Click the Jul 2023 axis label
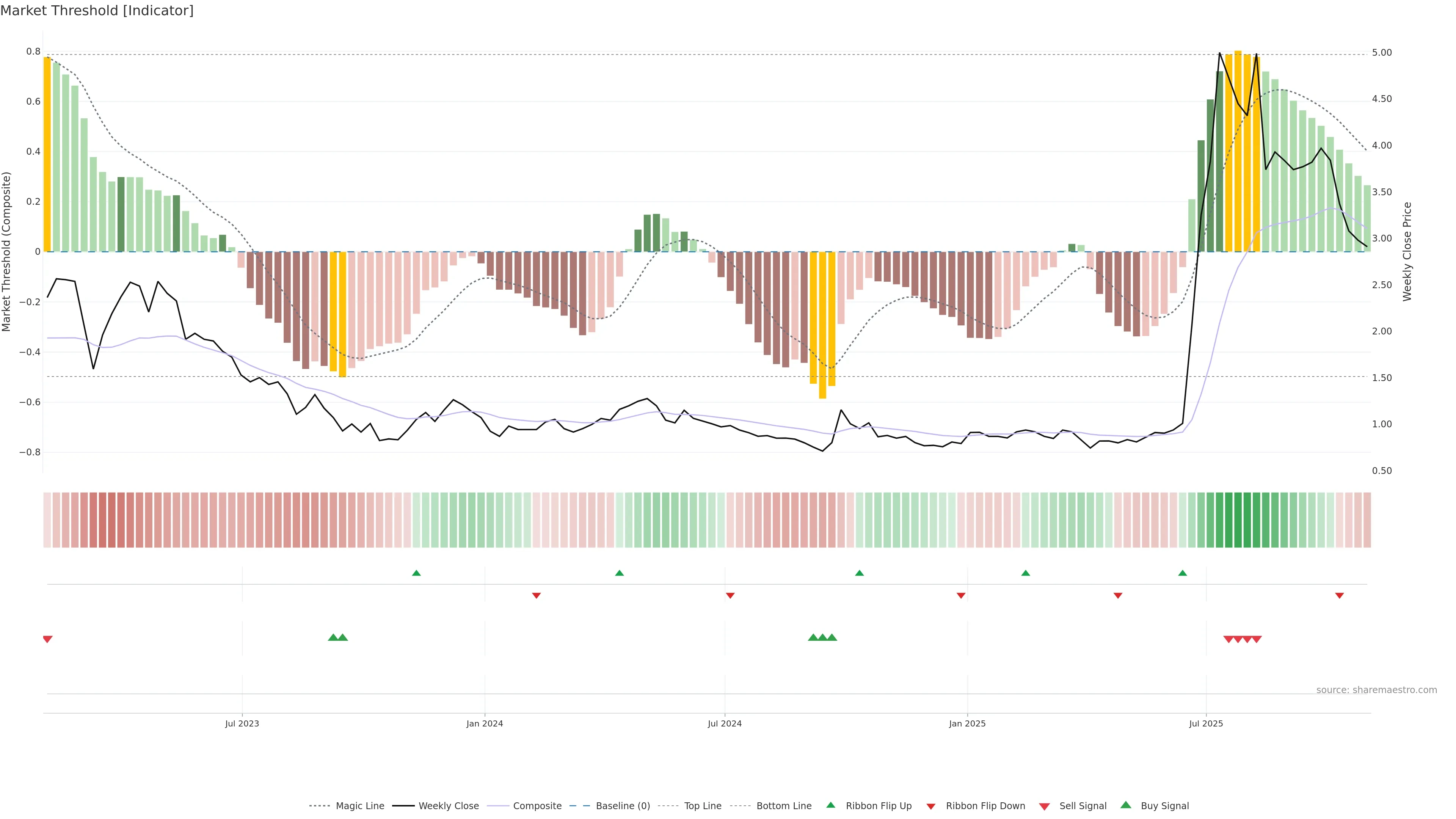Viewport: 1456px width, 819px height. coord(242,723)
